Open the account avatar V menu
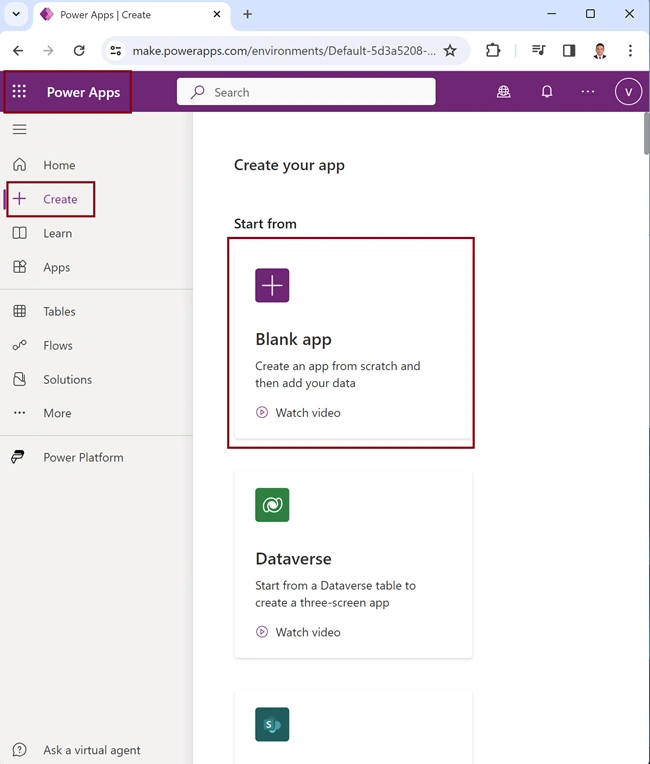 tap(629, 92)
